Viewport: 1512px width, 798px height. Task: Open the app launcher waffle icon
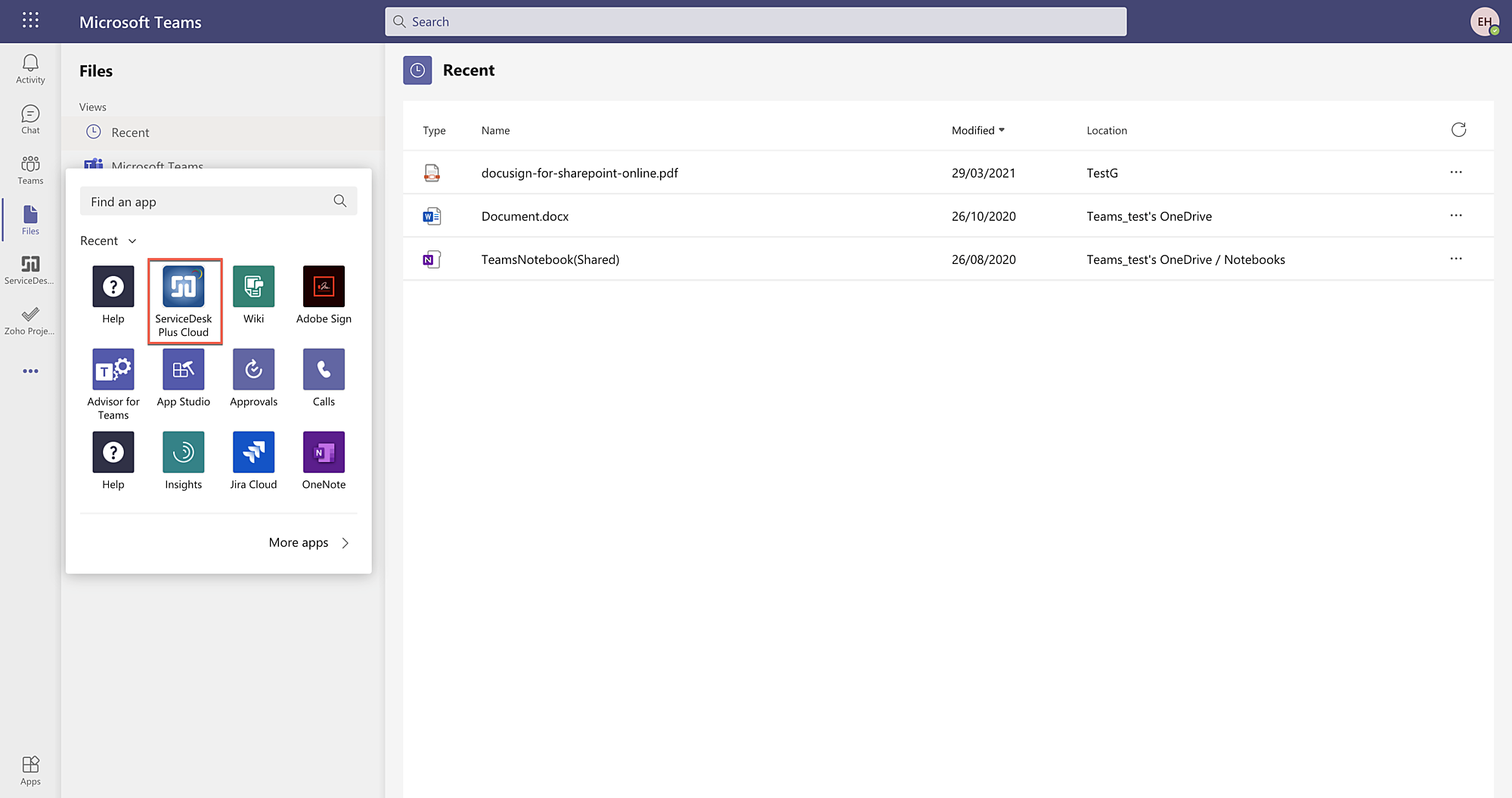click(30, 20)
